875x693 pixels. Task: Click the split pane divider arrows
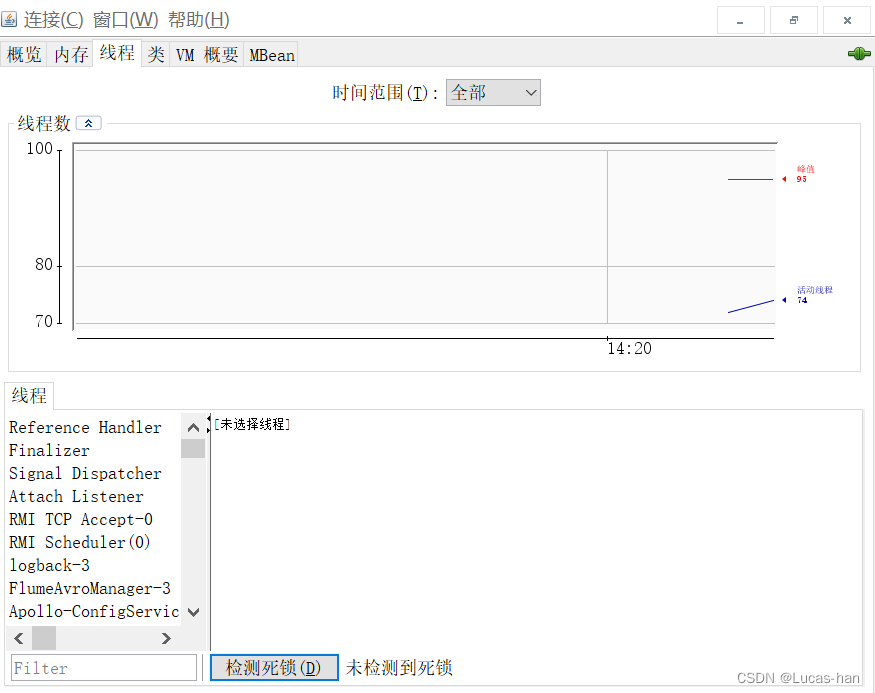tap(209, 424)
